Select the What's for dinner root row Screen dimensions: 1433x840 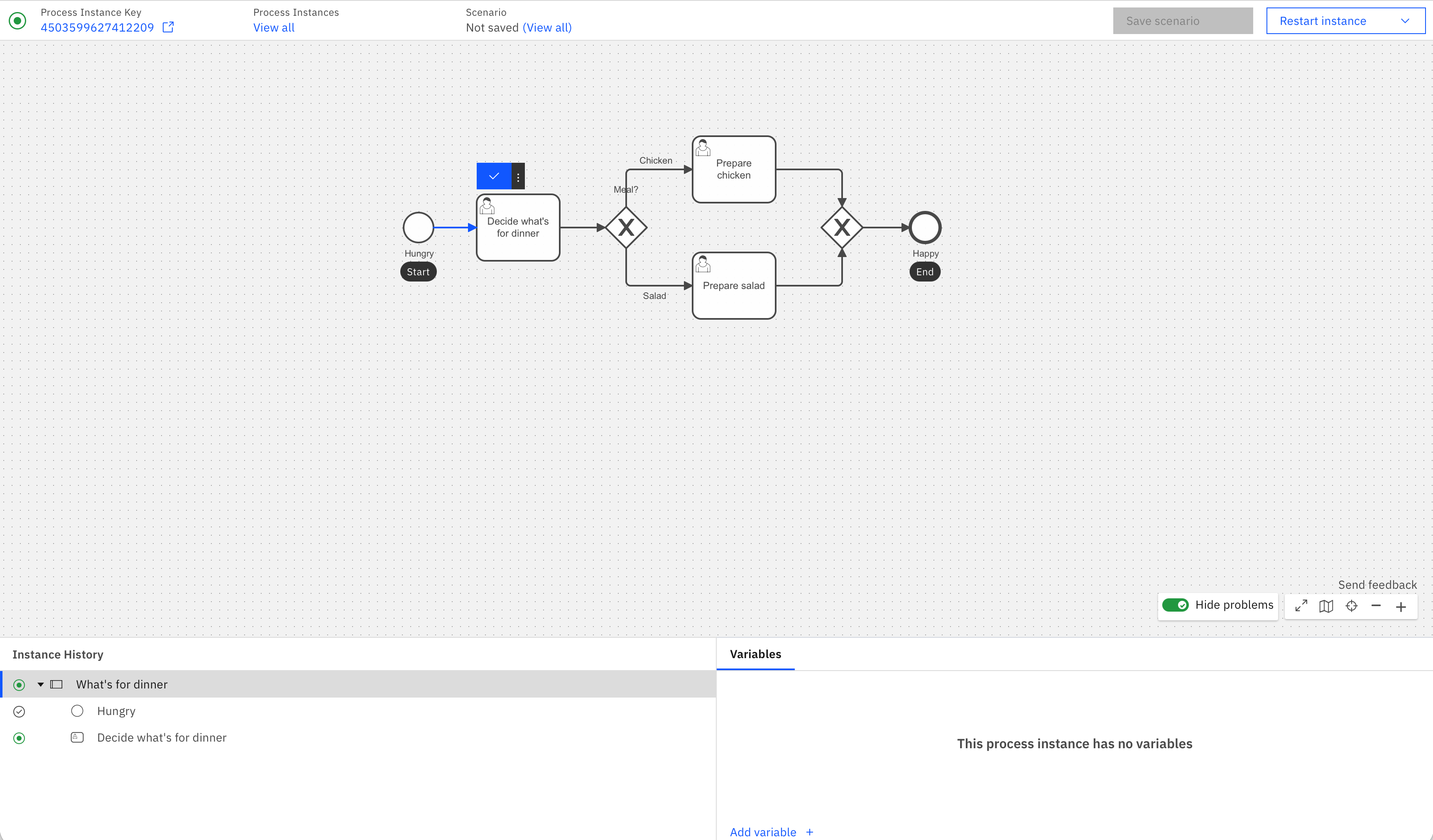[358, 684]
